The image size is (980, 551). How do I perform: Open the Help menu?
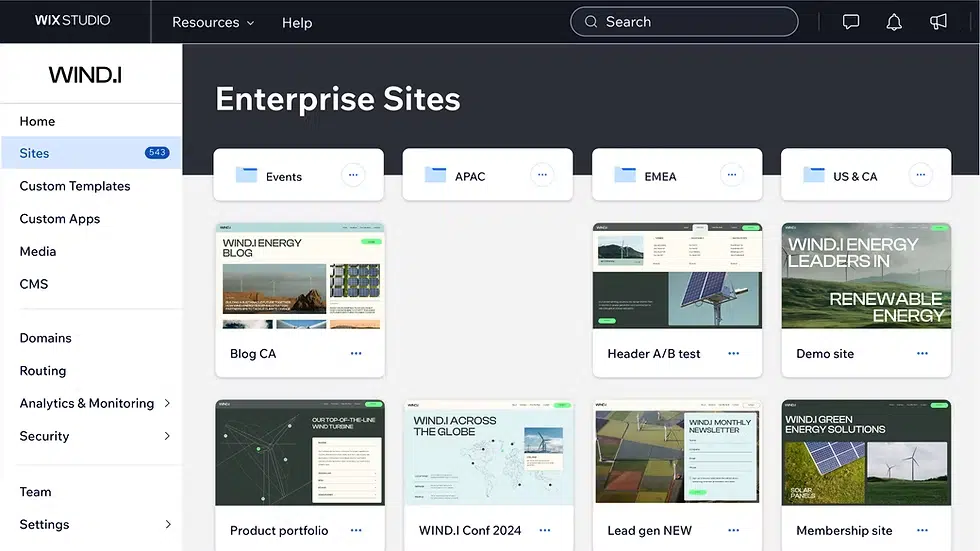coord(297,23)
